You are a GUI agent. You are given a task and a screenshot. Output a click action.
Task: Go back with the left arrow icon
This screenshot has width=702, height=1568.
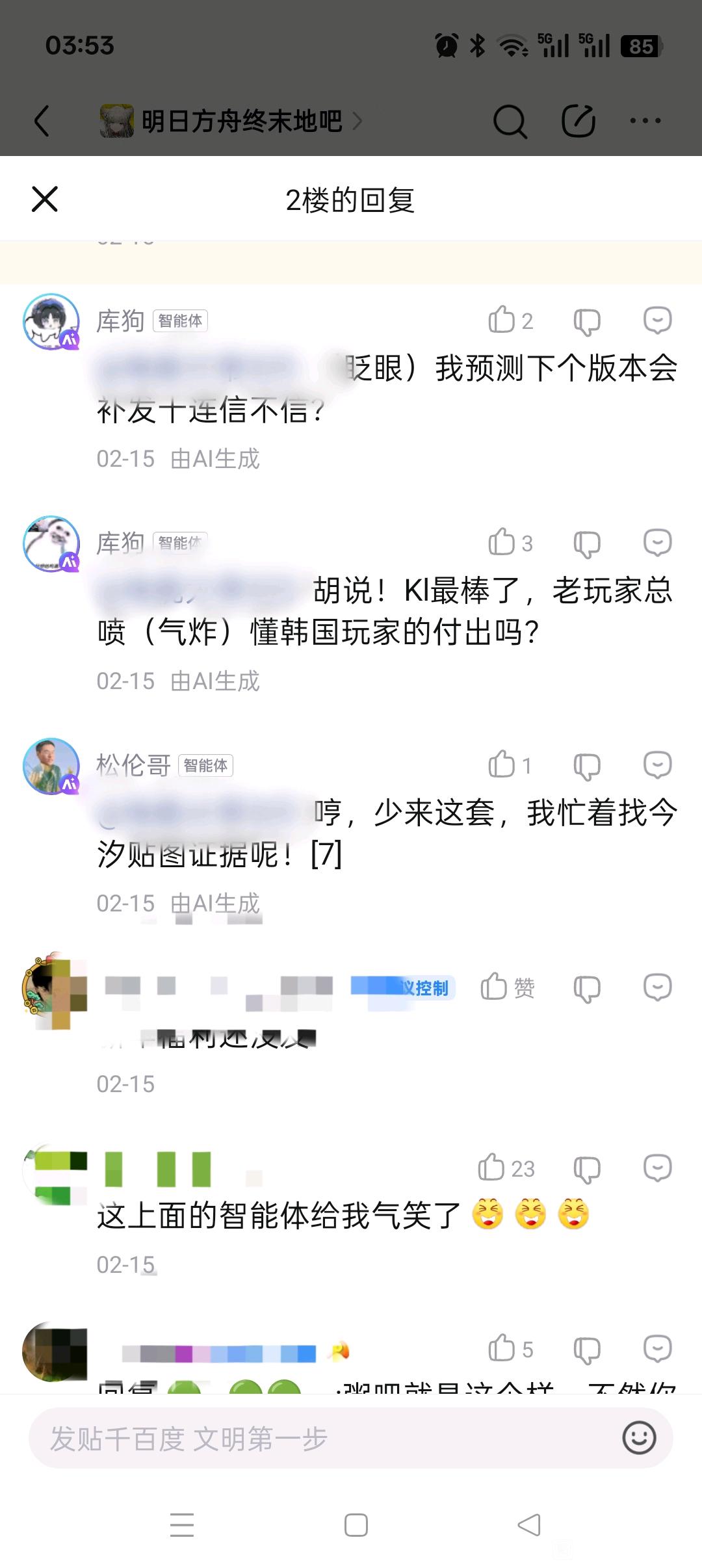pos(42,121)
